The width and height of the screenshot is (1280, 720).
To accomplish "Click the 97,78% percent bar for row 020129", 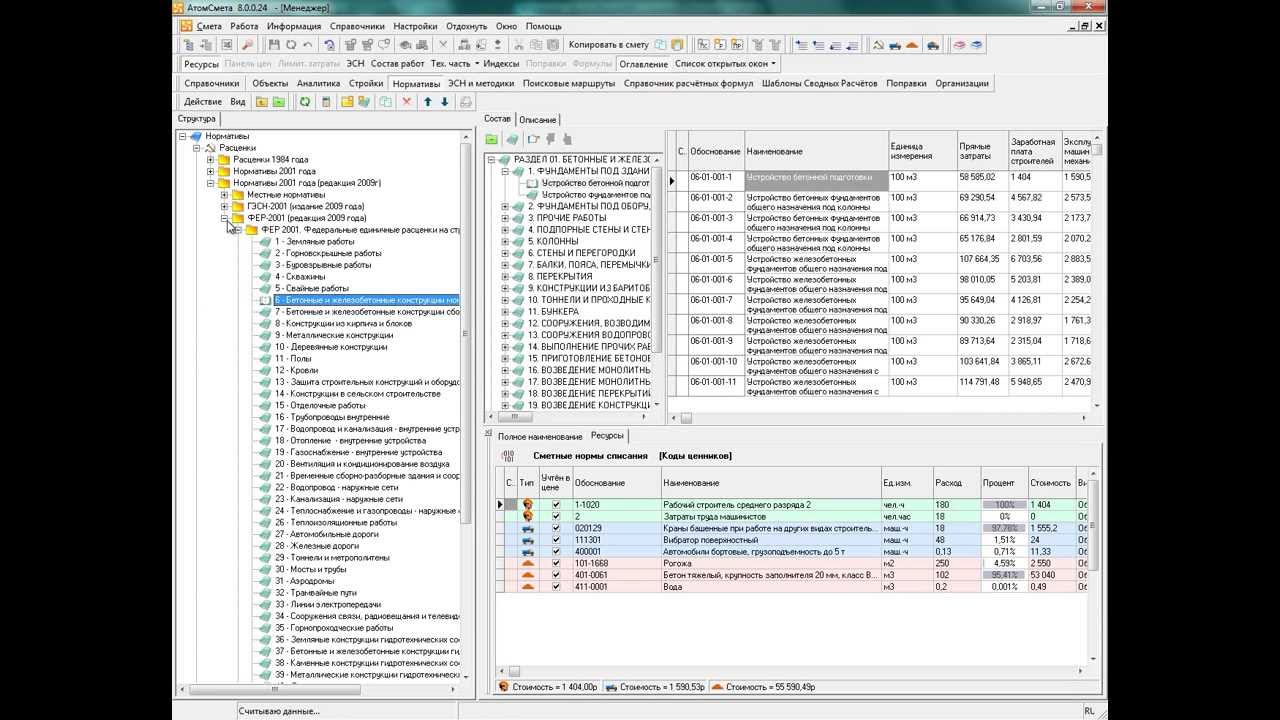I will [1004, 528].
